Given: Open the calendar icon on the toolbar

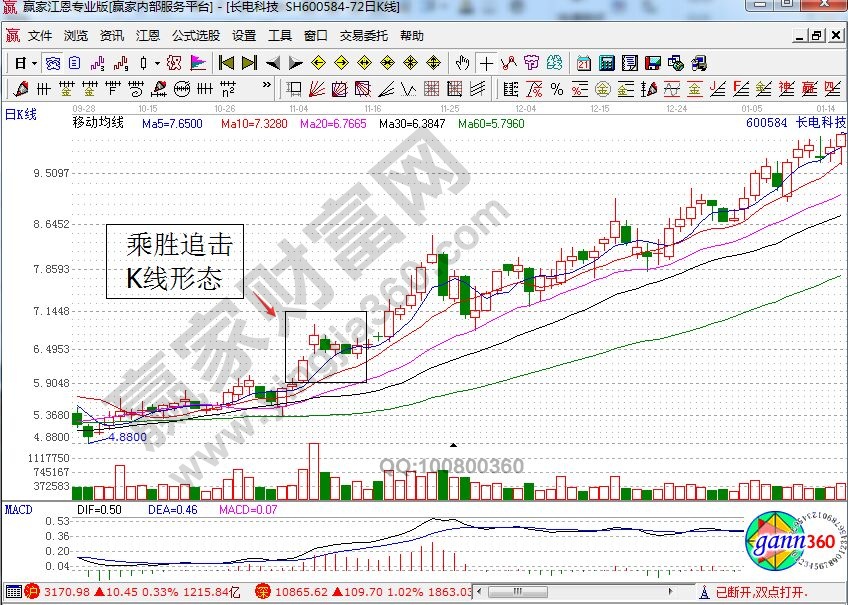Looking at the screenshot, I should [x=582, y=62].
